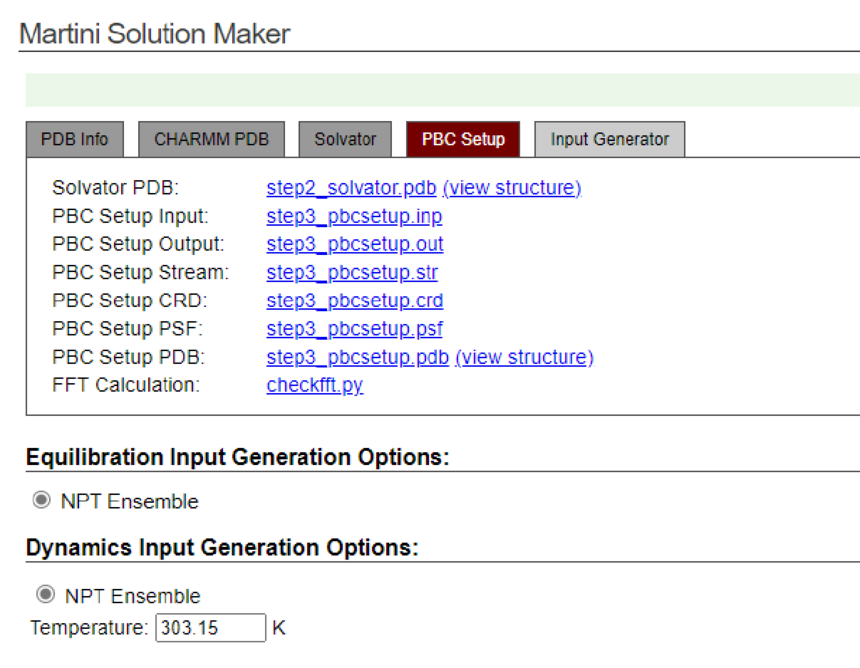Screen dimensions: 860x668
Task: Select NPT Ensemble for Equilibration
Action: [42, 501]
